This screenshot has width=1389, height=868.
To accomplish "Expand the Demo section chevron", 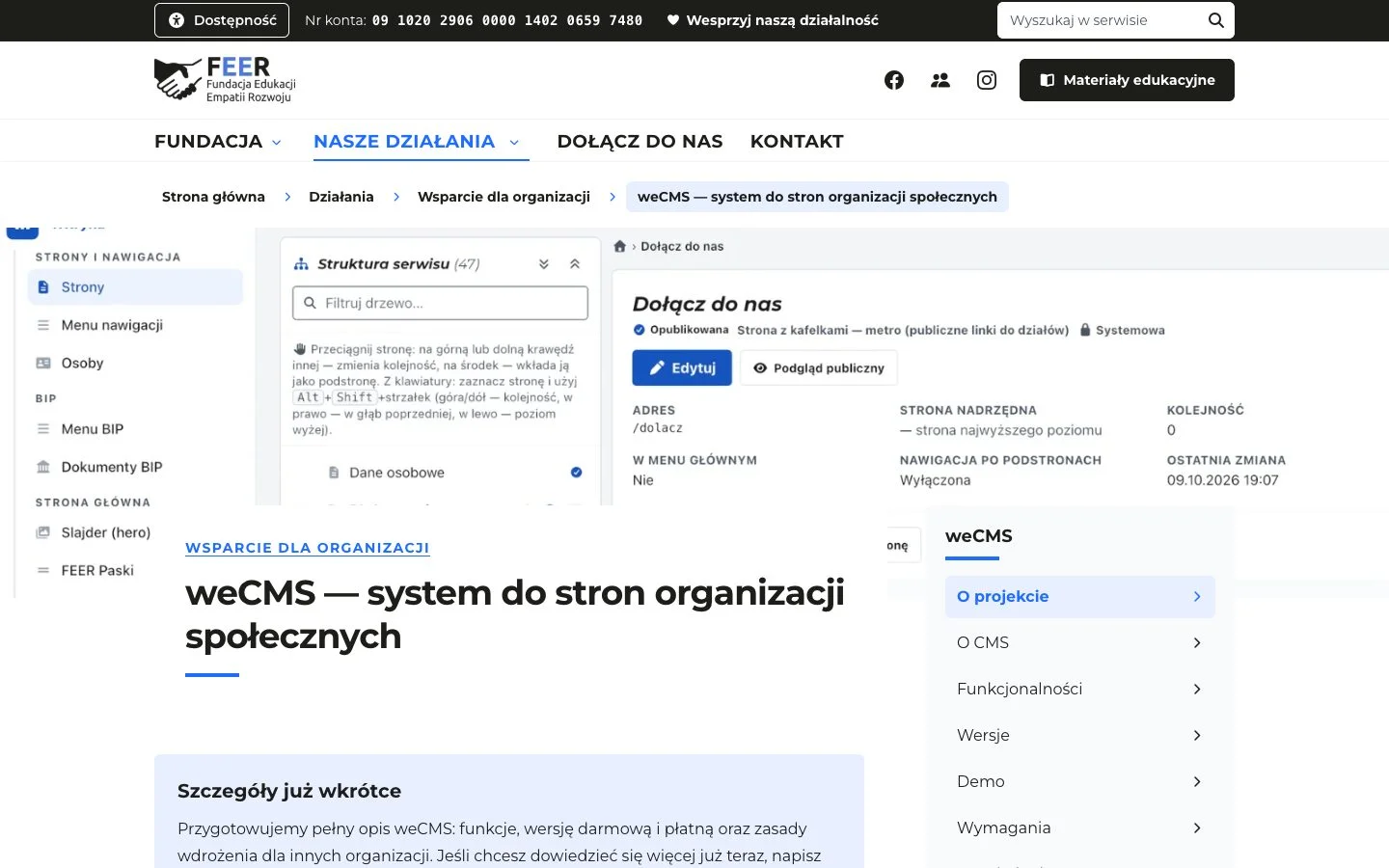I will click(1197, 782).
